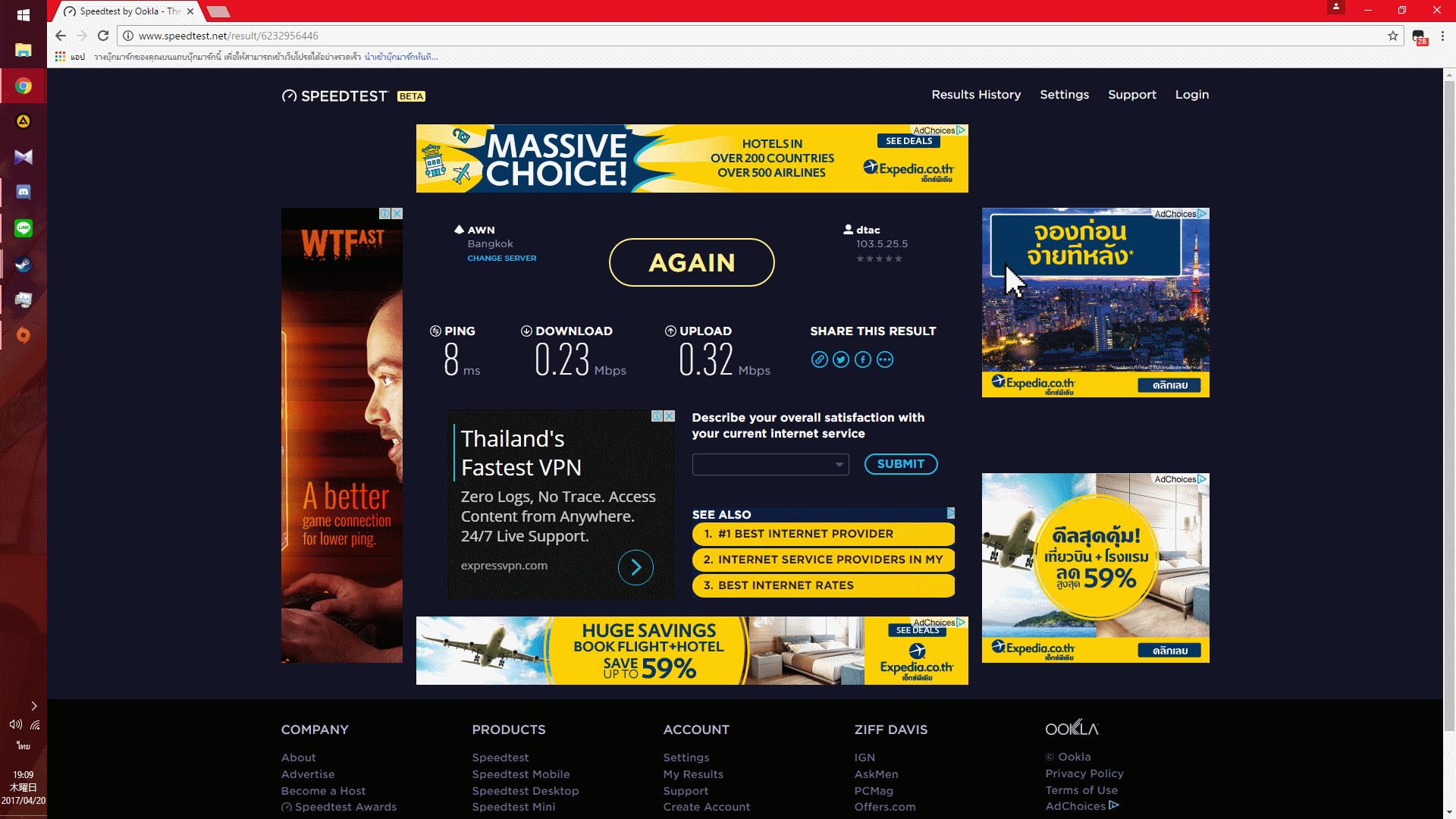Click CHANGE SERVER link
The height and width of the screenshot is (819, 1456).
(501, 259)
